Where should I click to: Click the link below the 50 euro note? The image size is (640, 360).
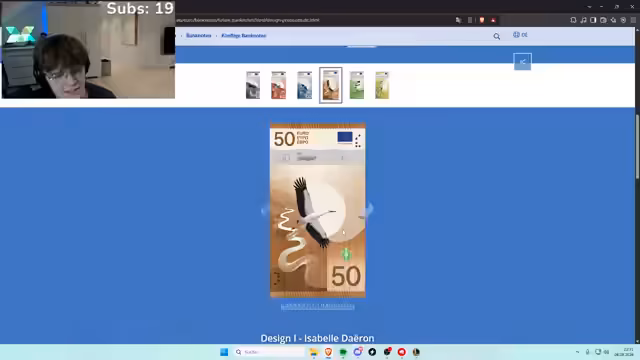click(318, 306)
